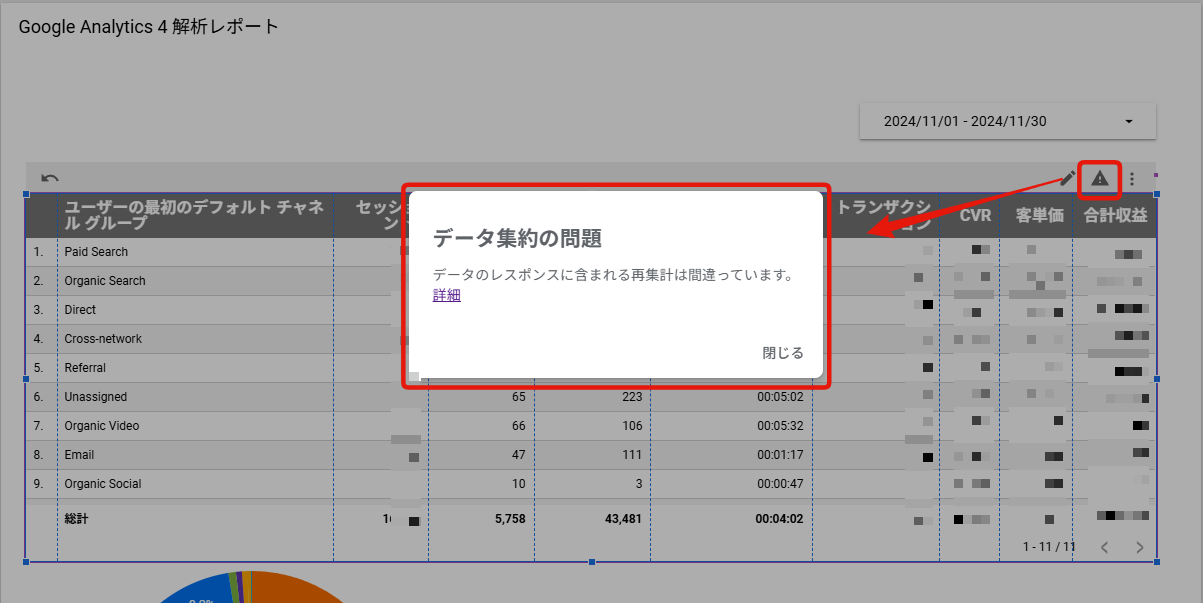Click the orange pie chart slice

(x=295, y=588)
